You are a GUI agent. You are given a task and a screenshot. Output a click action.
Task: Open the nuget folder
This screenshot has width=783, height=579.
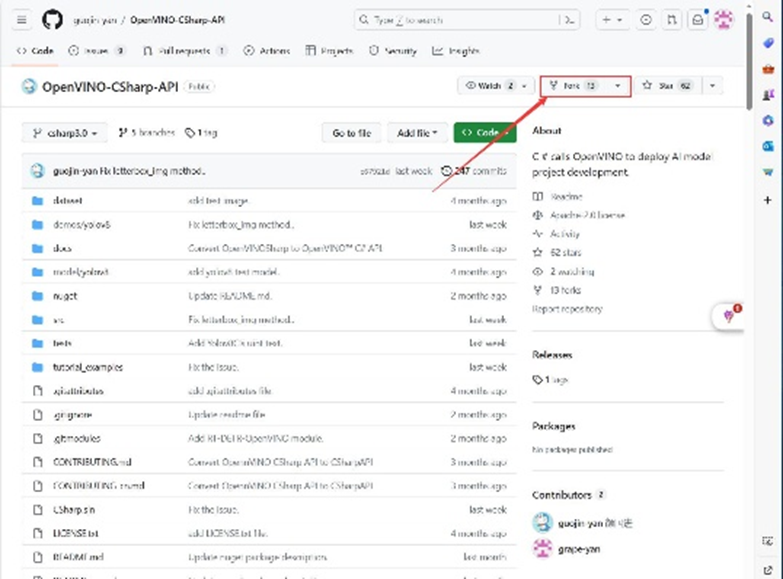[x=65, y=296]
